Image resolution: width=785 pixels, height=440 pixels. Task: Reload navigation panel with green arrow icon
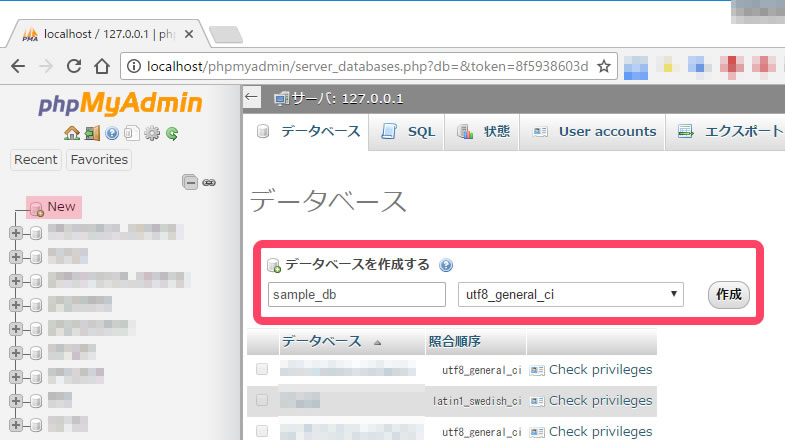(172, 133)
